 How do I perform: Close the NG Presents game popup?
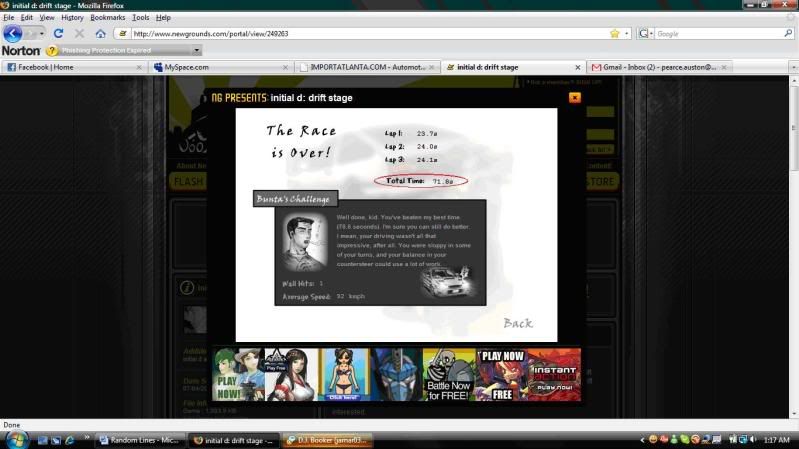coord(574,98)
